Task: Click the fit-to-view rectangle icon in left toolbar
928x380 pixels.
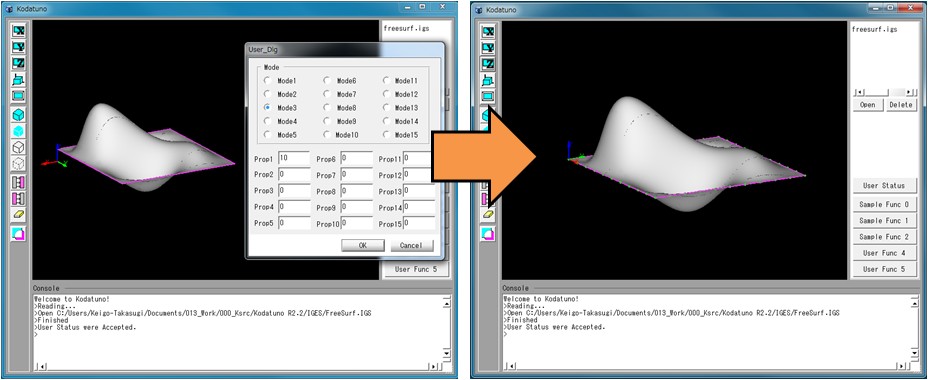Action: tap(19, 96)
